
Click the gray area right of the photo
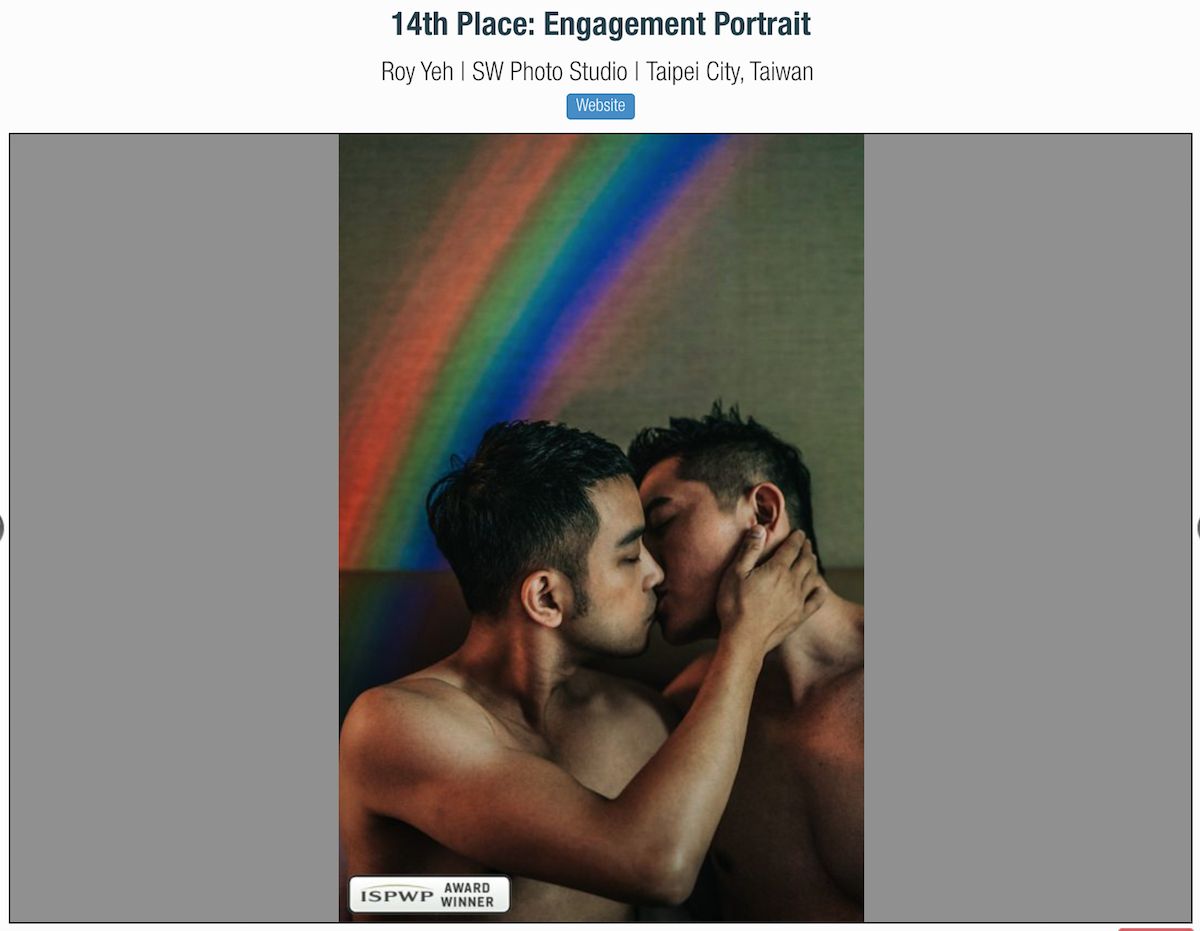pyautogui.click(x=1027, y=528)
